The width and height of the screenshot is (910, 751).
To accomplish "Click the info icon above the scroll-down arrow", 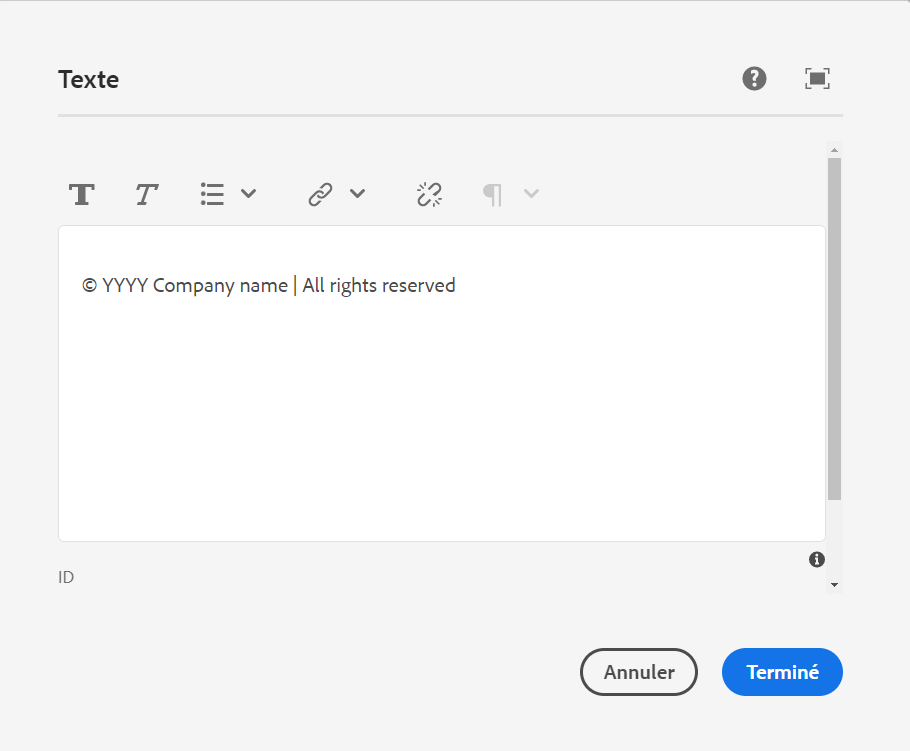I will (x=817, y=559).
